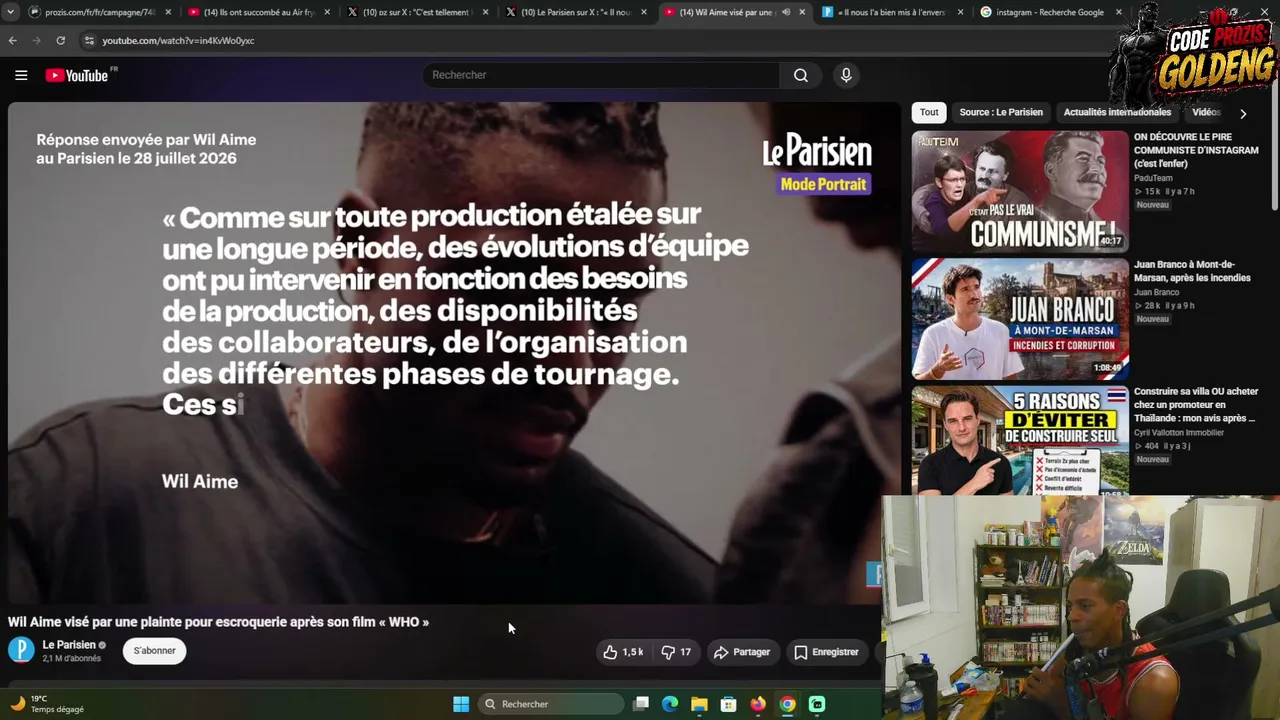Click the S'abonner button

154,651
